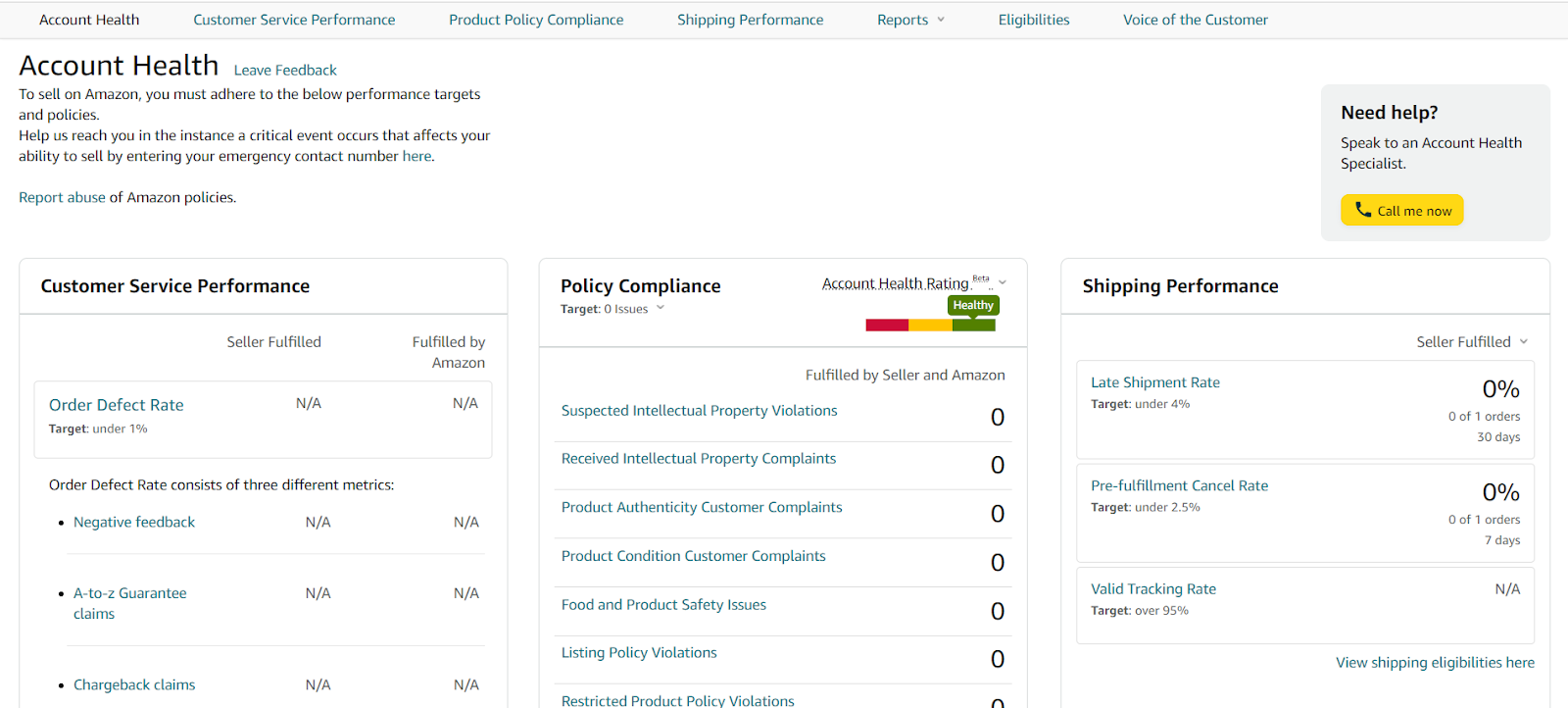1568x708 pixels.
Task: Click View shipping eligibilities here link
Action: click(1435, 663)
